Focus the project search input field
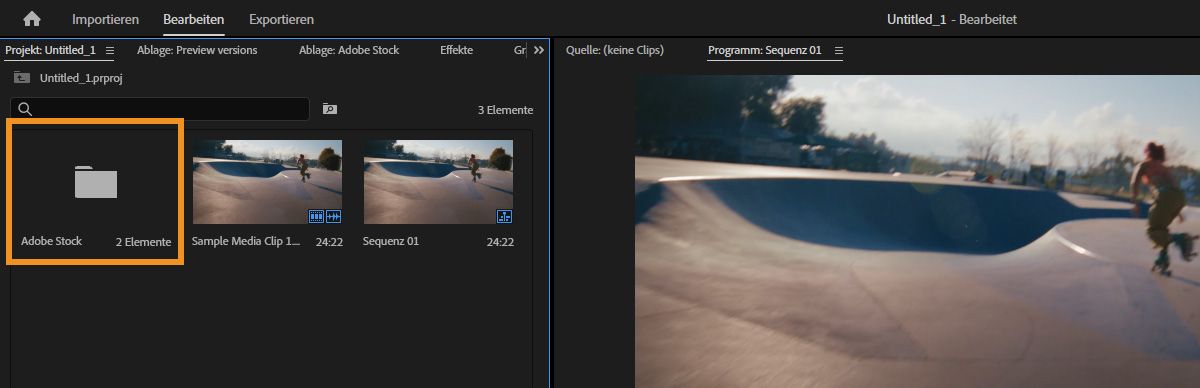The height and width of the screenshot is (388, 1200). pyautogui.click(x=160, y=109)
